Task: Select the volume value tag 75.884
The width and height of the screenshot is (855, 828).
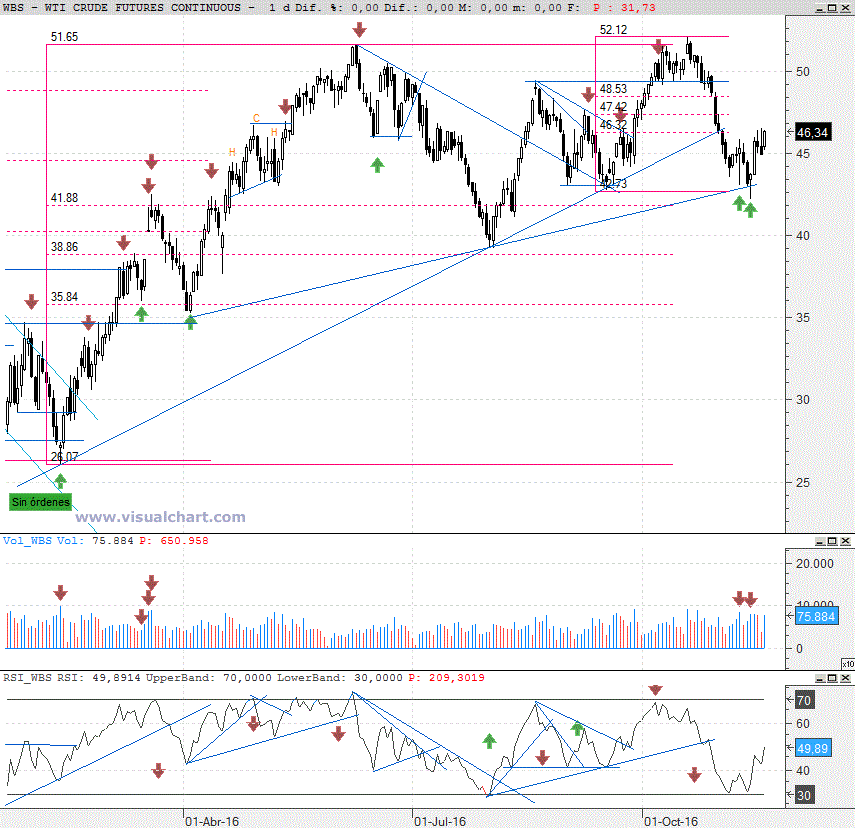Action: click(816, 616)
